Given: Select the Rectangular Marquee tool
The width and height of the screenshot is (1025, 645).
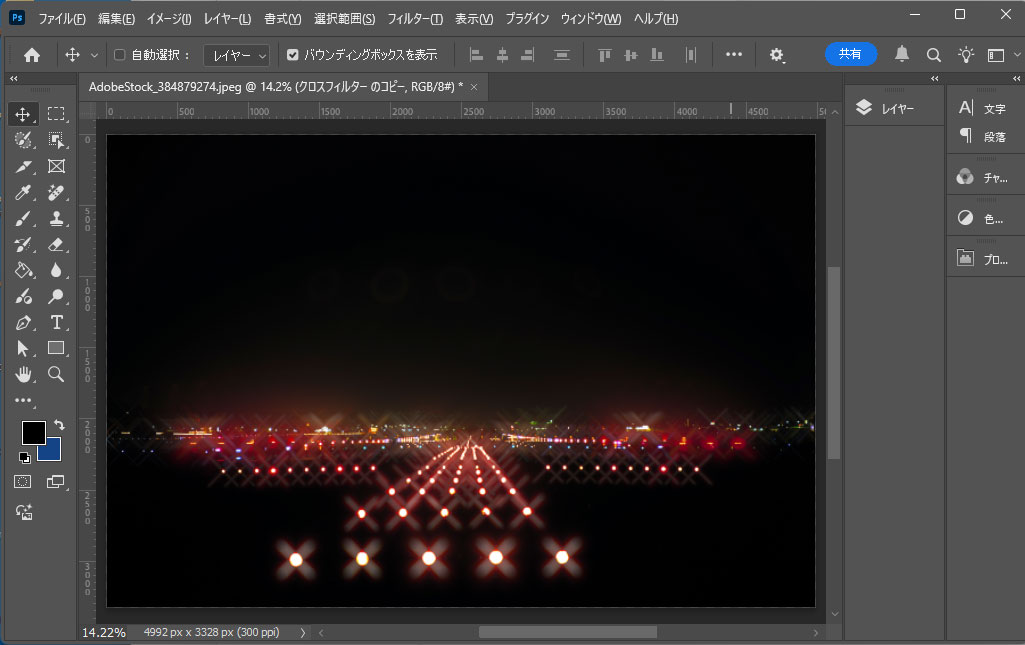Looking at the screenshot, I should point(56,114).
